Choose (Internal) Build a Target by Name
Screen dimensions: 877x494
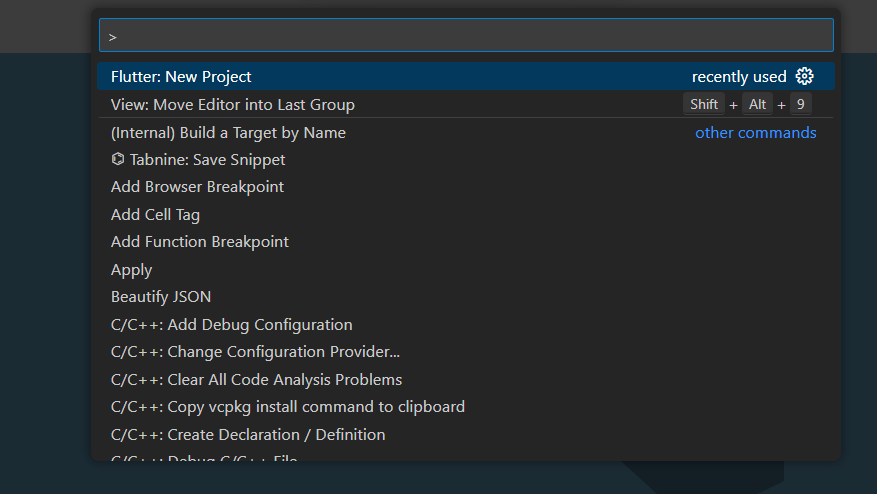pos(228,133)
